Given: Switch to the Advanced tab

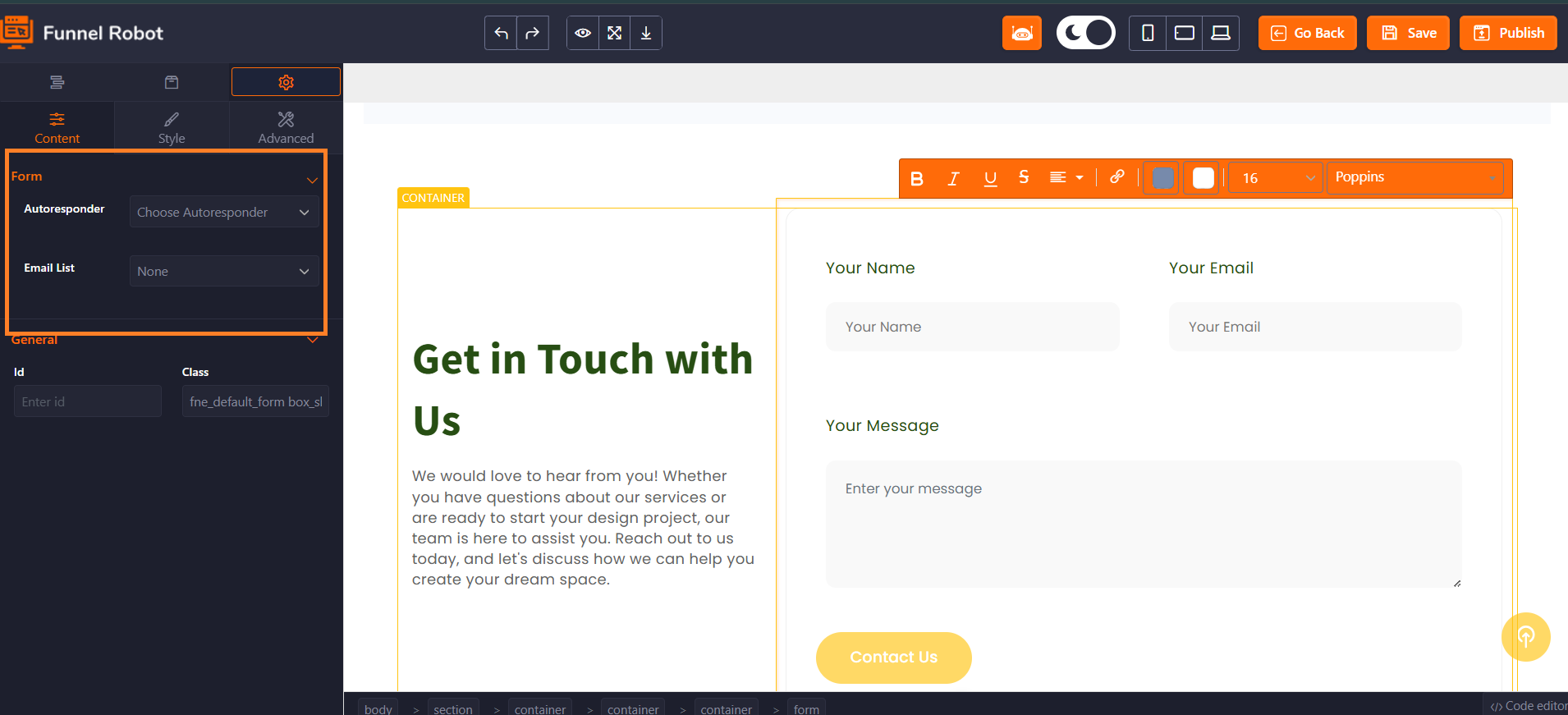Looking at the screenshot, I should (286, 128).
